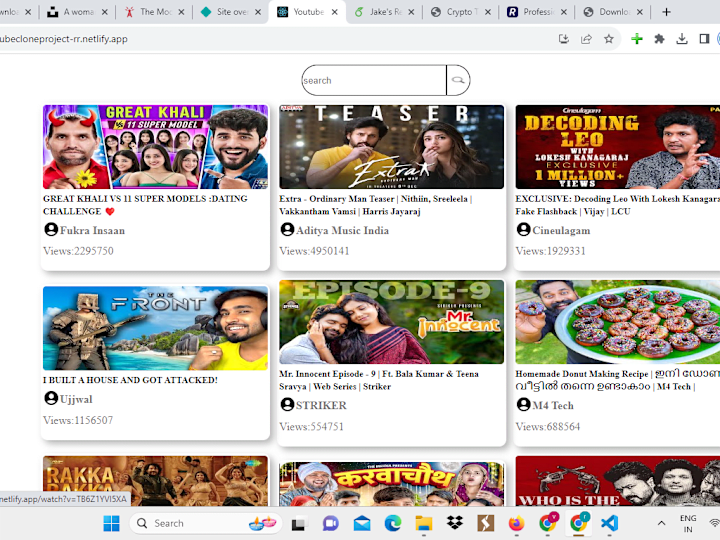Open the browser extensions puzzle icon
720x540 pixels.
(x=659, y=39)
